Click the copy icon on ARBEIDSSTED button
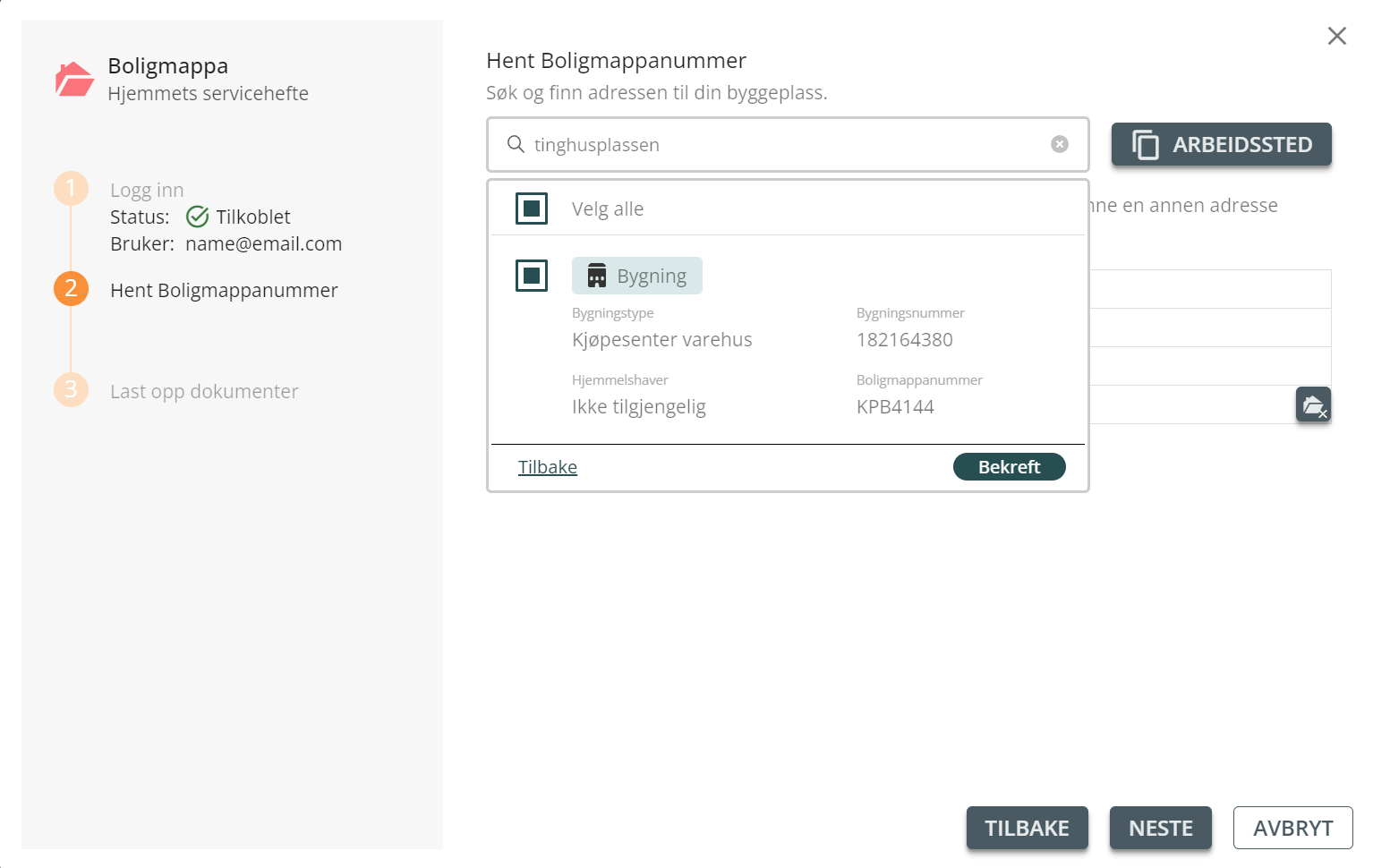This screenshot has height=868, width=1373. [x=1146, y=144]
